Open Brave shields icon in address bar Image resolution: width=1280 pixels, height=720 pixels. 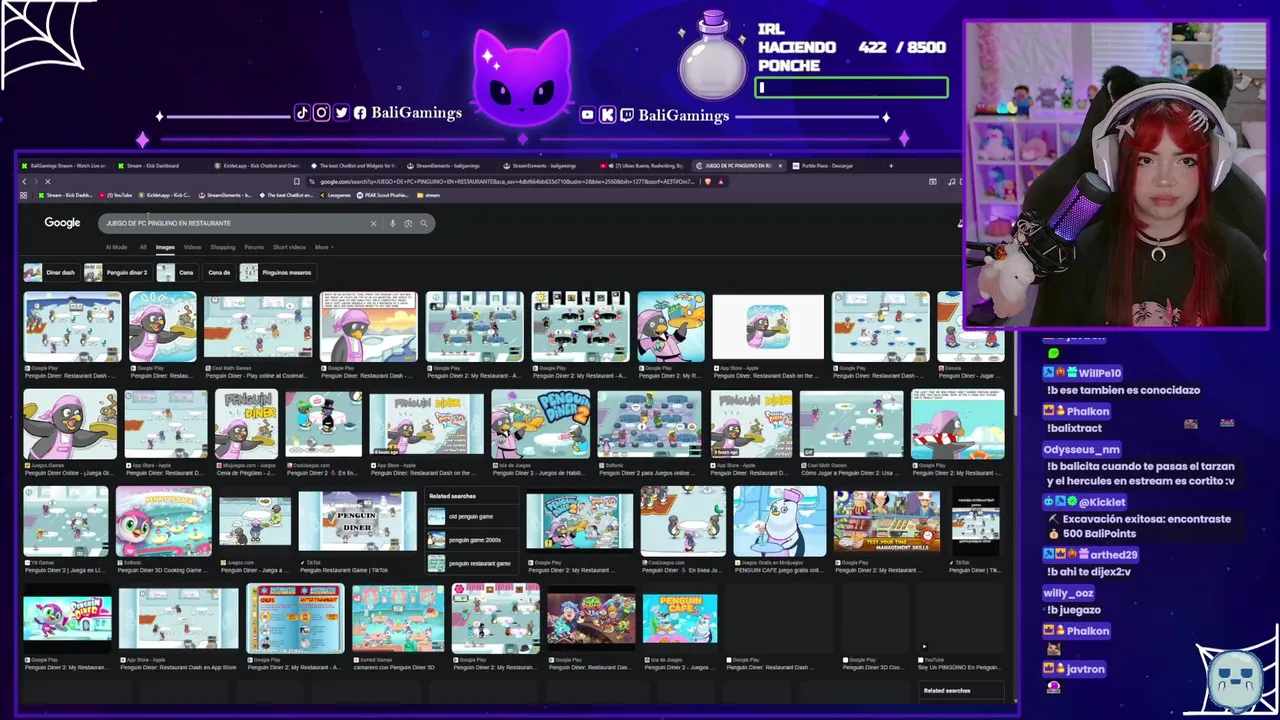708,182
